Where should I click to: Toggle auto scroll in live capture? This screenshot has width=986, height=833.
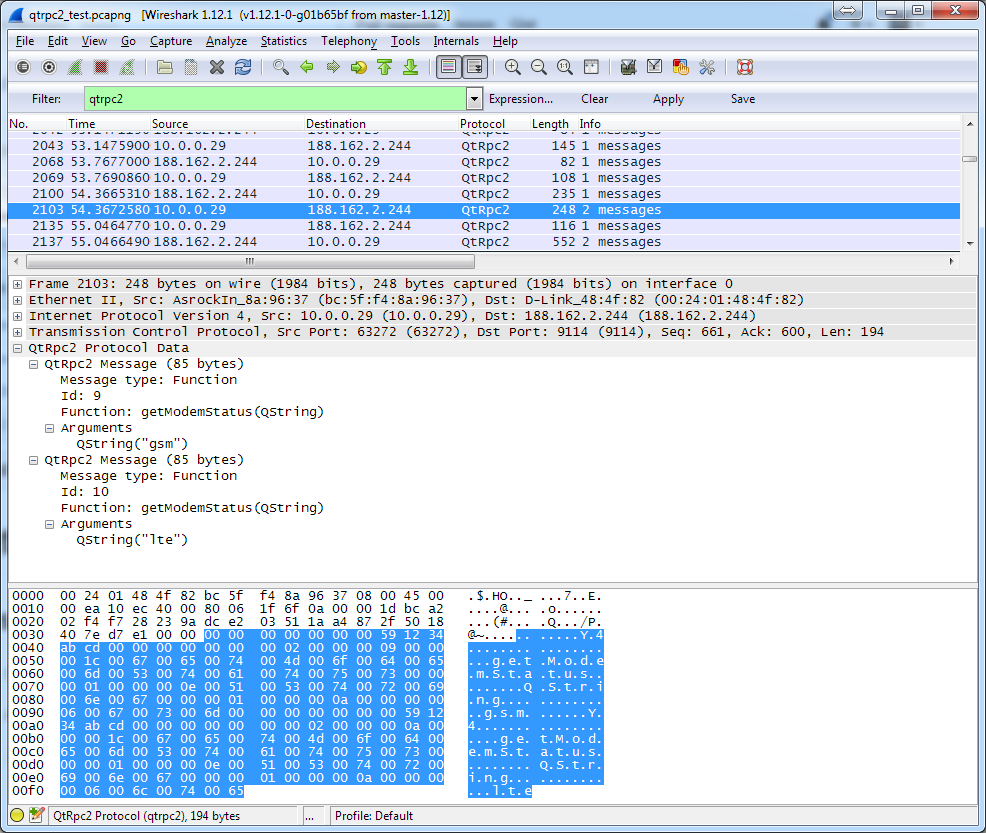tap(475, 67)
